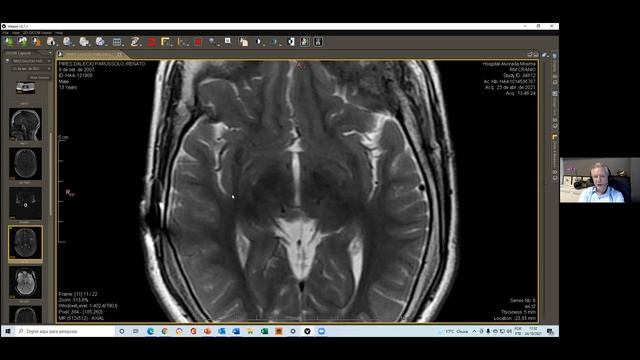Click the webcam video tile
The image size is (640, 360).
pos(600,180)
